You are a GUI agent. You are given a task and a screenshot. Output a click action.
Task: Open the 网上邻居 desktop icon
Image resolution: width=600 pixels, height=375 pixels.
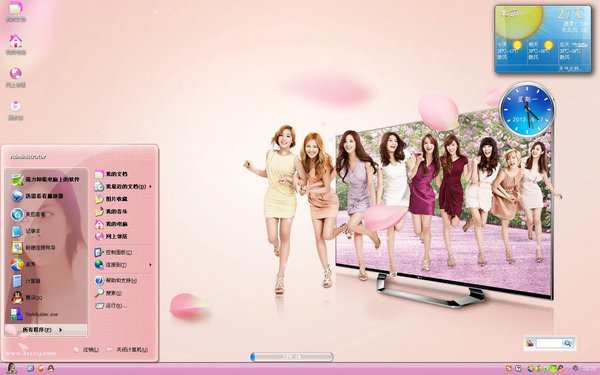point(16,77)
